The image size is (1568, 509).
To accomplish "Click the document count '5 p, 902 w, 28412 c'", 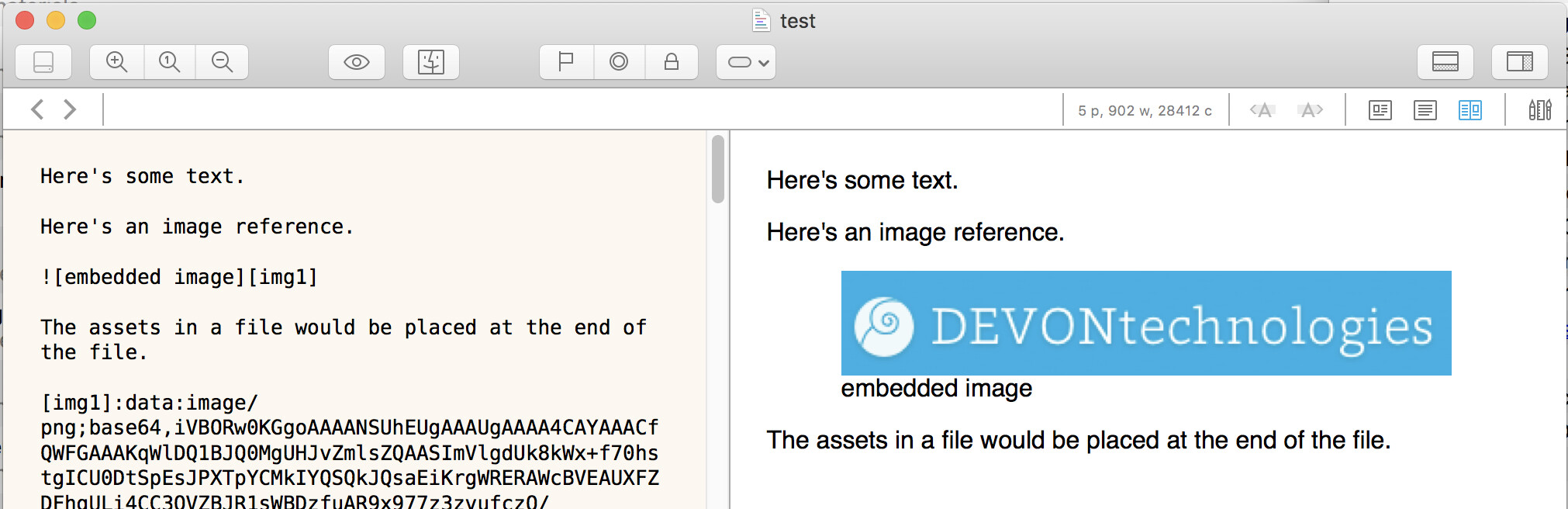I will pyautogui.click(x=1145, y=111).
